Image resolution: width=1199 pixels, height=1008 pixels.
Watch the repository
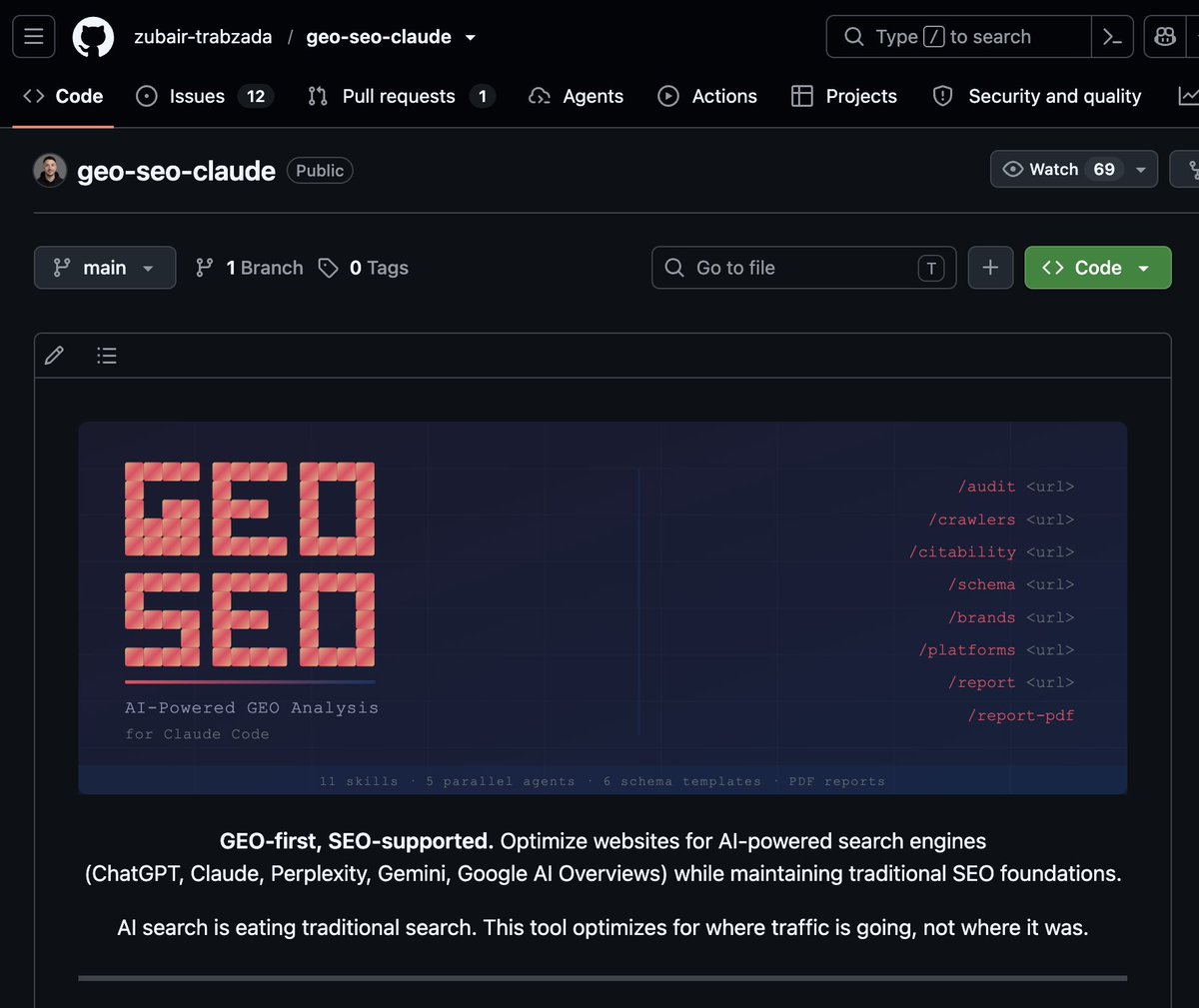1057,170
